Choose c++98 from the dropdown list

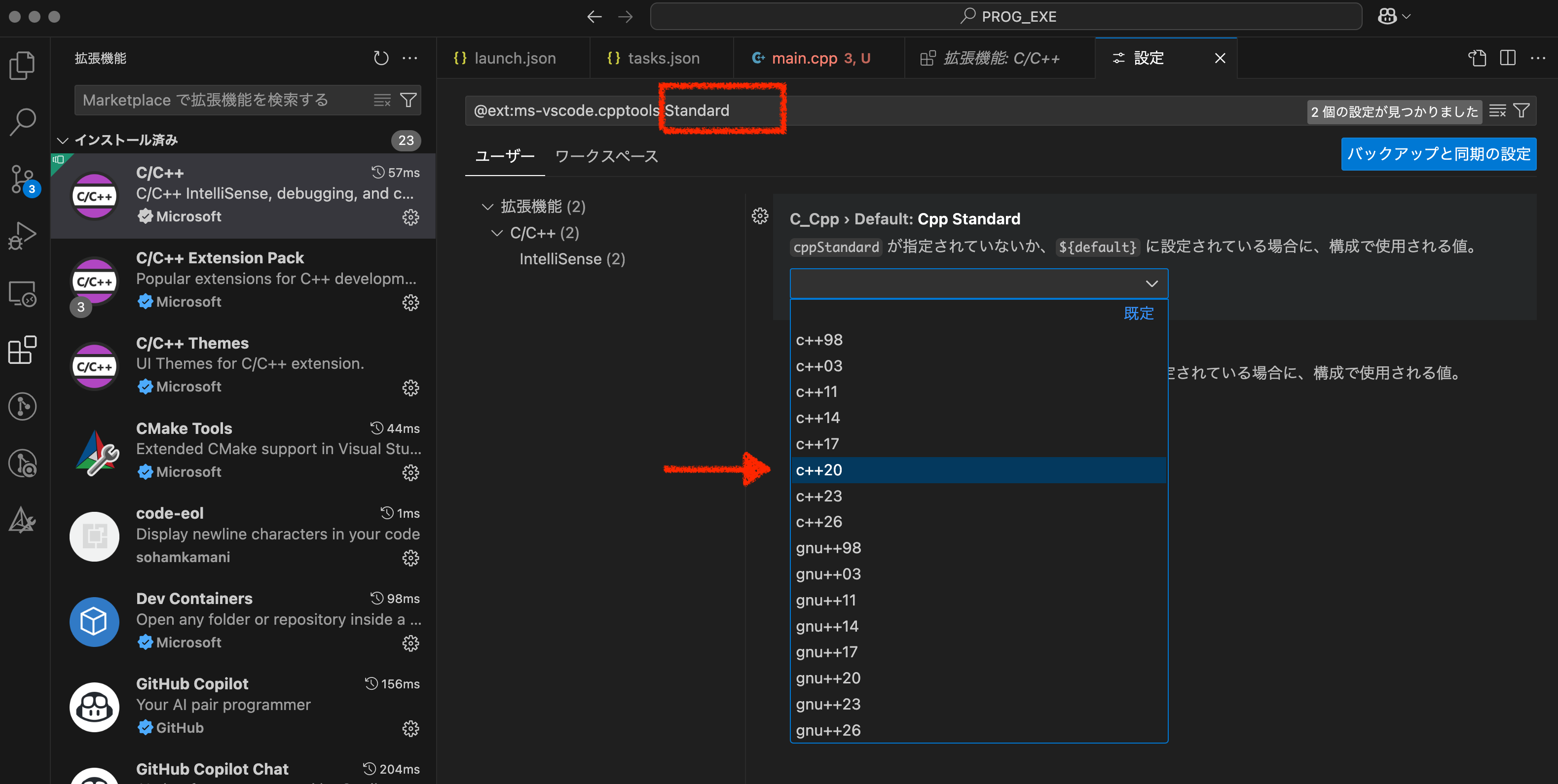tap(979, 340)
